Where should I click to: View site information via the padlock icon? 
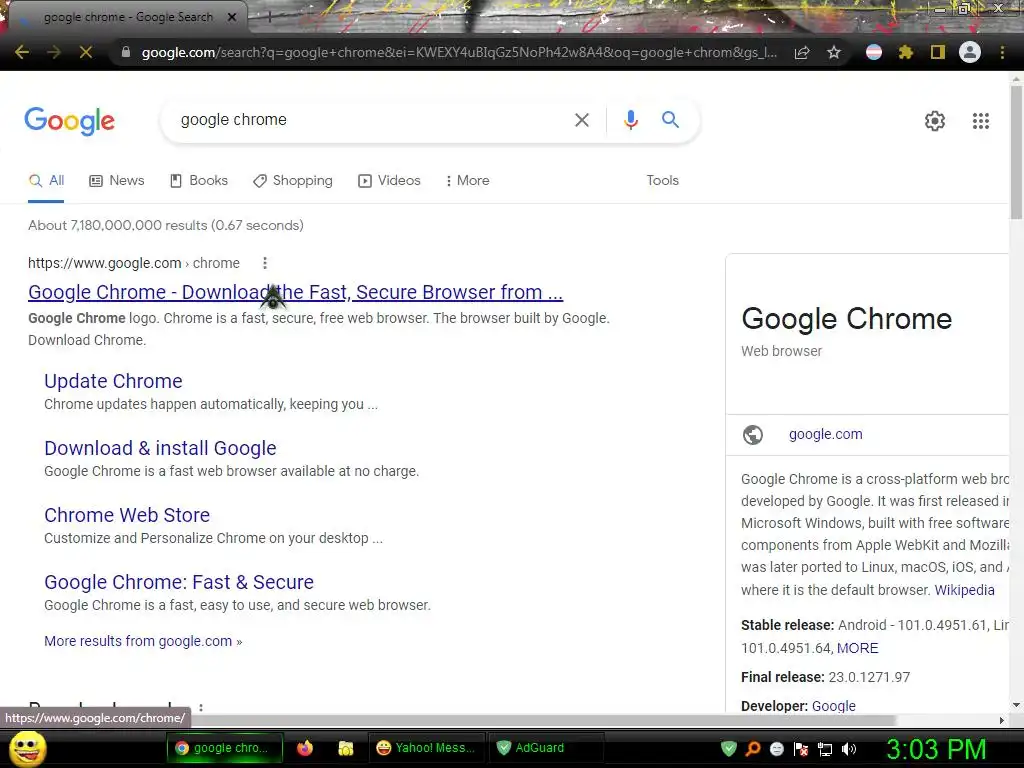pos(125,52)
